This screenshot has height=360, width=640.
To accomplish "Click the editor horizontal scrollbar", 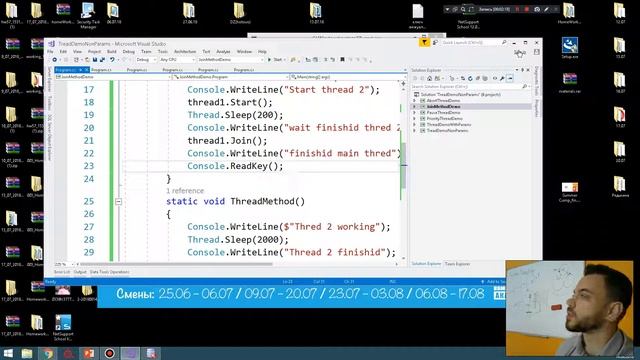I will click(176, 264).
